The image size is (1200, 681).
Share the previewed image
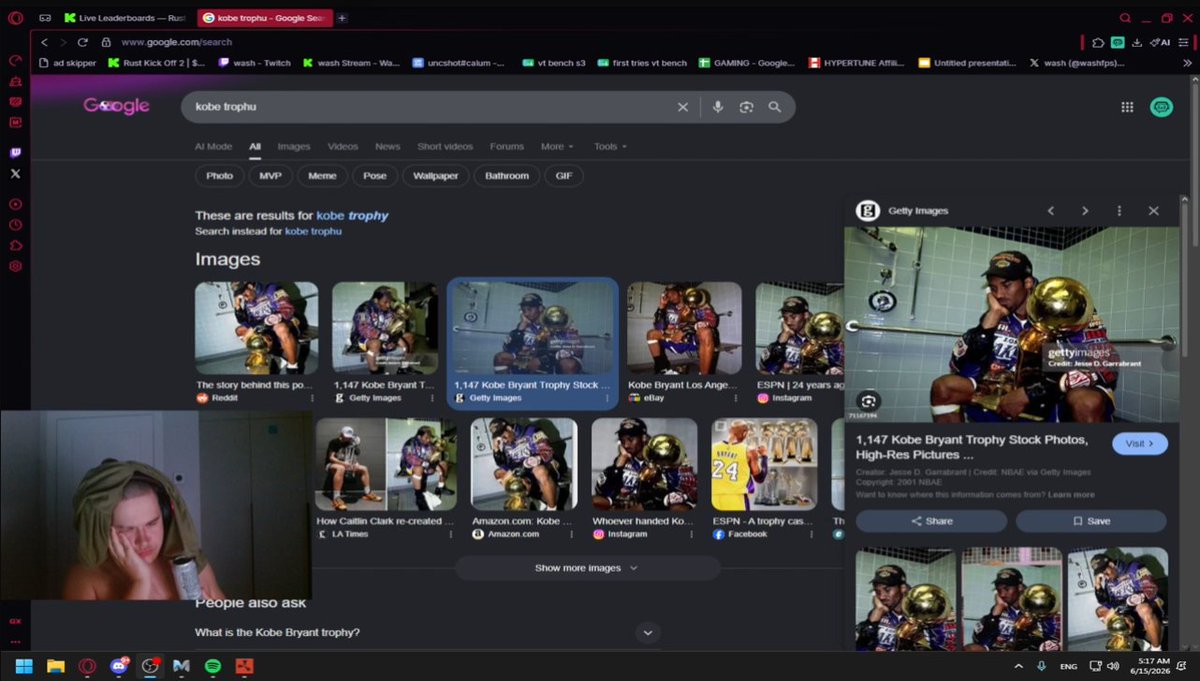931,521
